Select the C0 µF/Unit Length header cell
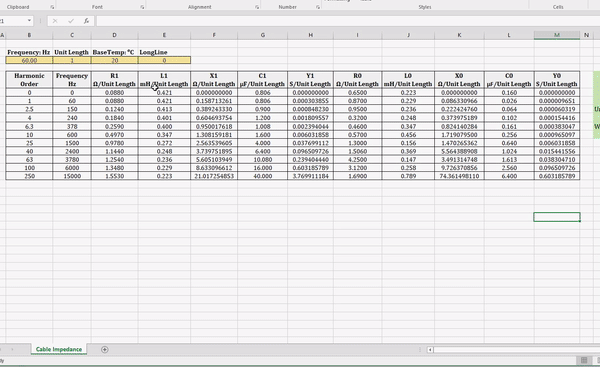The image size is (600, 367). [509, 80]
